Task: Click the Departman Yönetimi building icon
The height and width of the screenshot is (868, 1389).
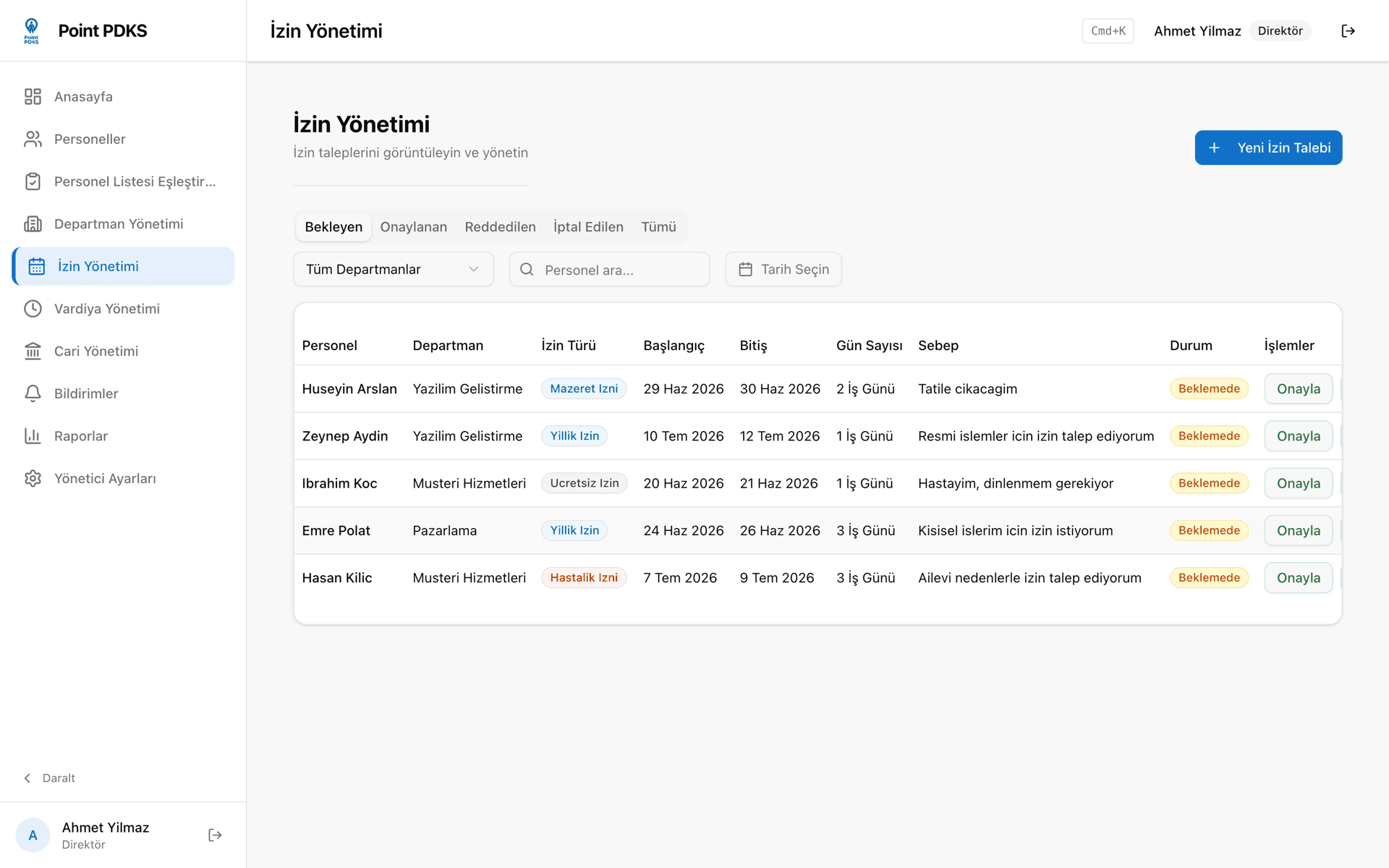Action: (33, 224)
